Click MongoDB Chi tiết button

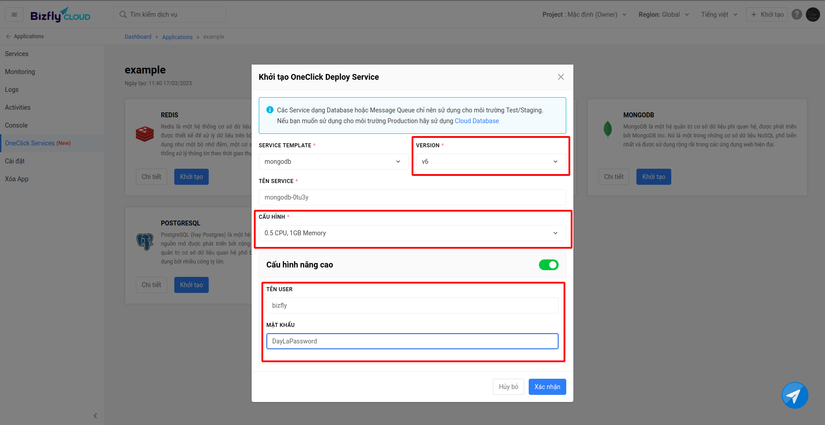613,177
